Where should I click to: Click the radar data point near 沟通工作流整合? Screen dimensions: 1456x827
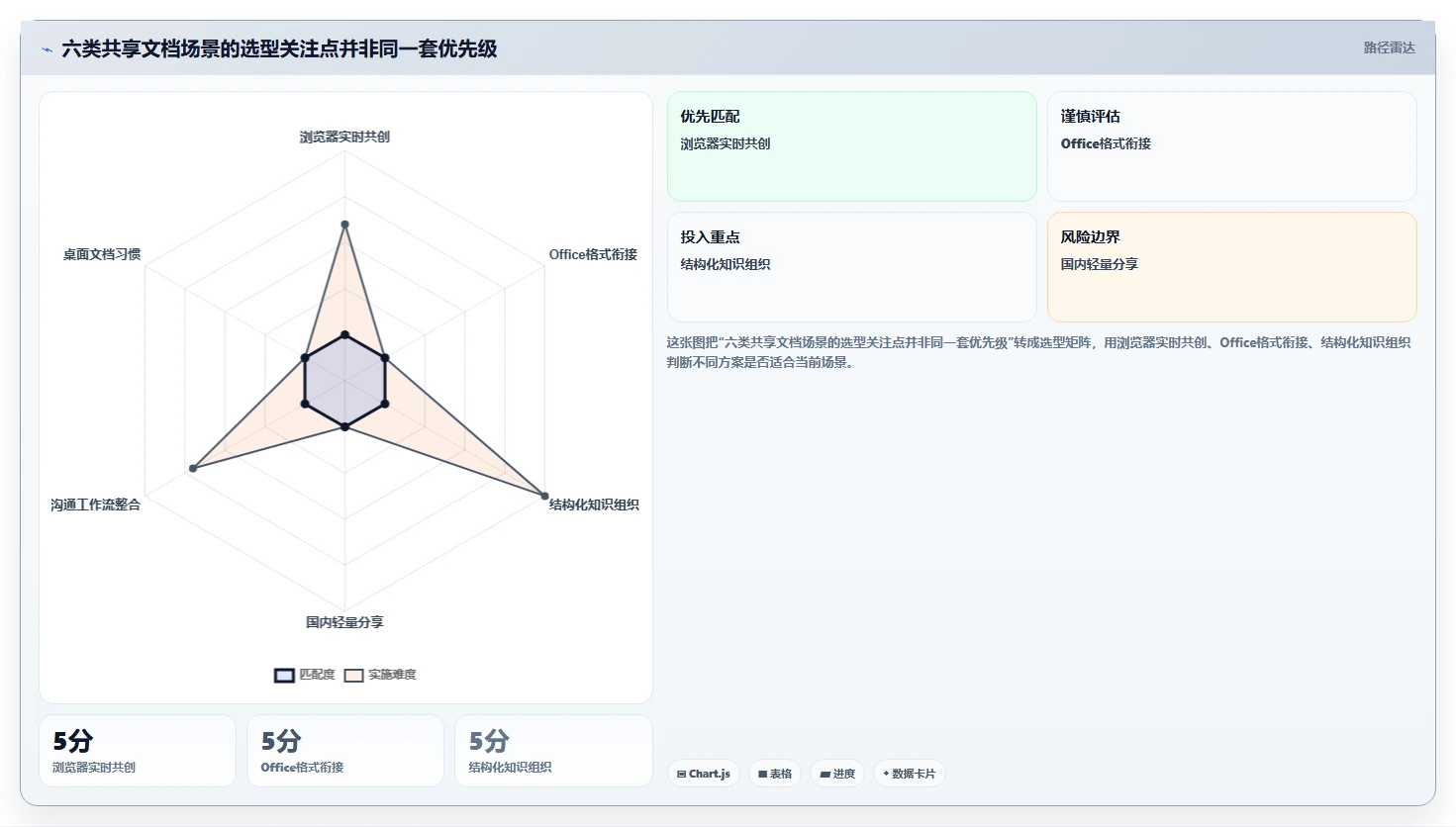tap(193, 468)
